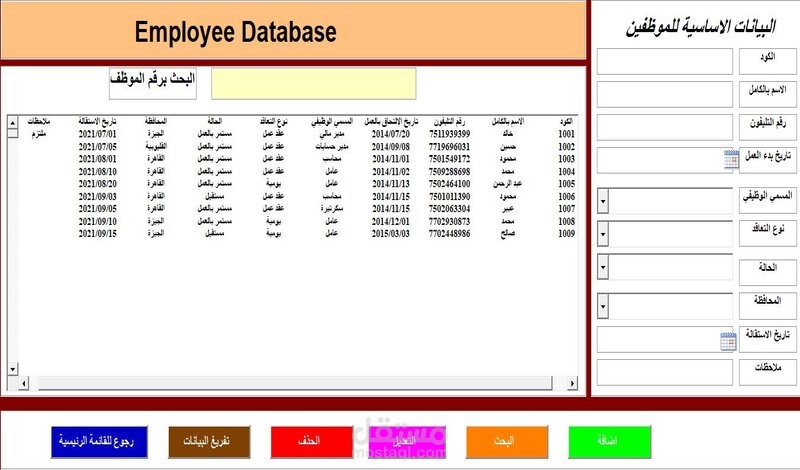Viewport: 800px width, 470px height.
Task: Select the row with code 1009
Action: (297, 234)
